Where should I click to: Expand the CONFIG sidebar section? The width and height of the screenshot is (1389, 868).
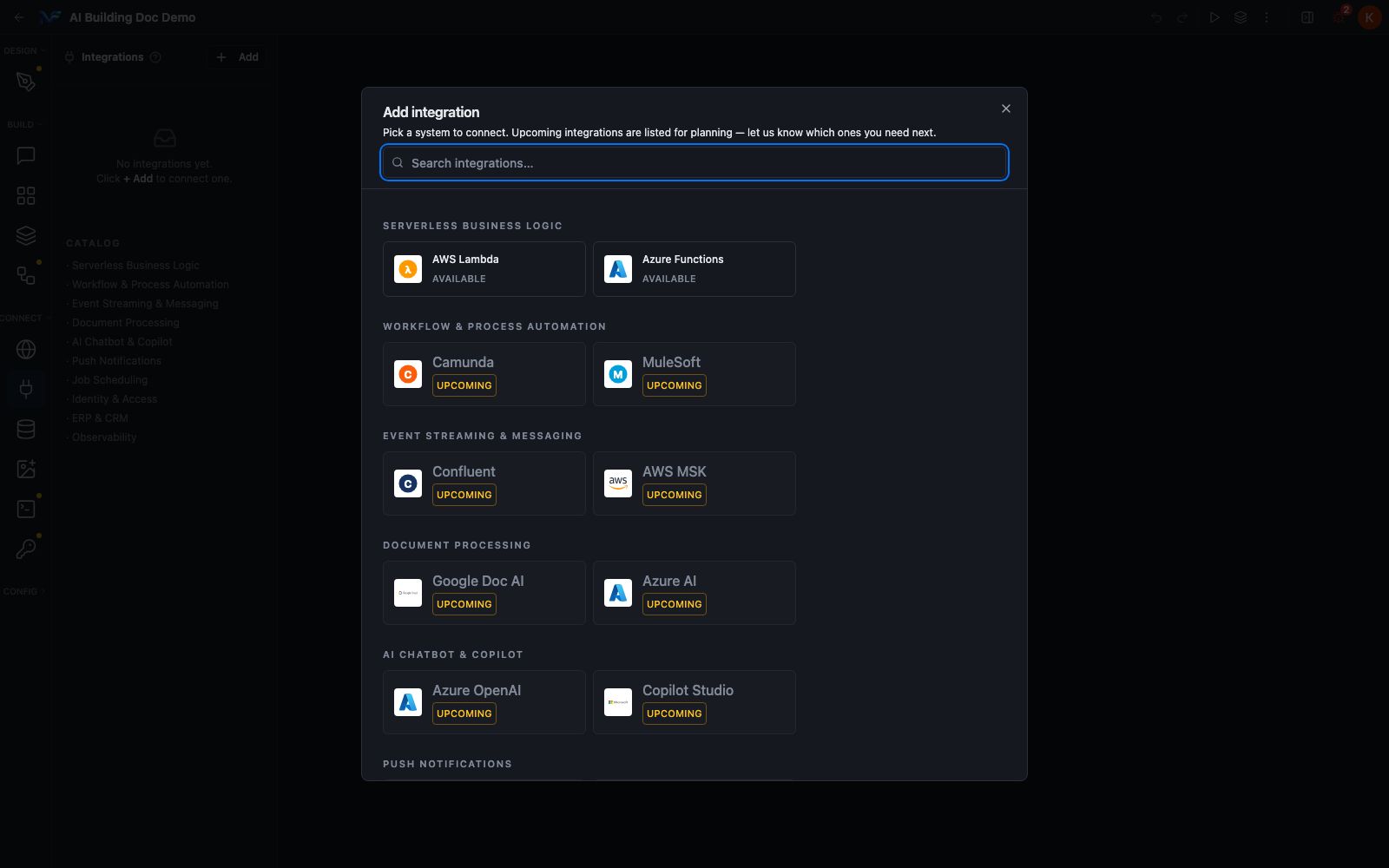pos(23,591)
